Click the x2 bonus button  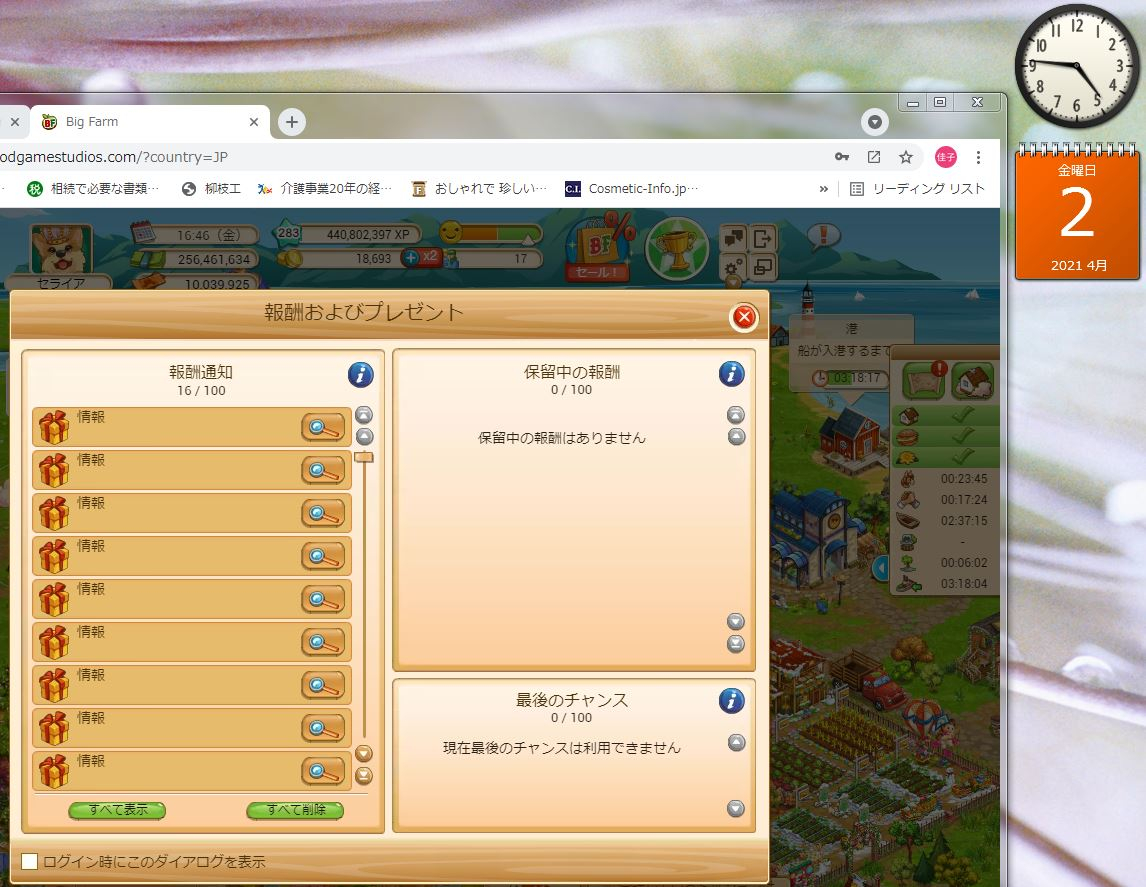click(430, 257)
